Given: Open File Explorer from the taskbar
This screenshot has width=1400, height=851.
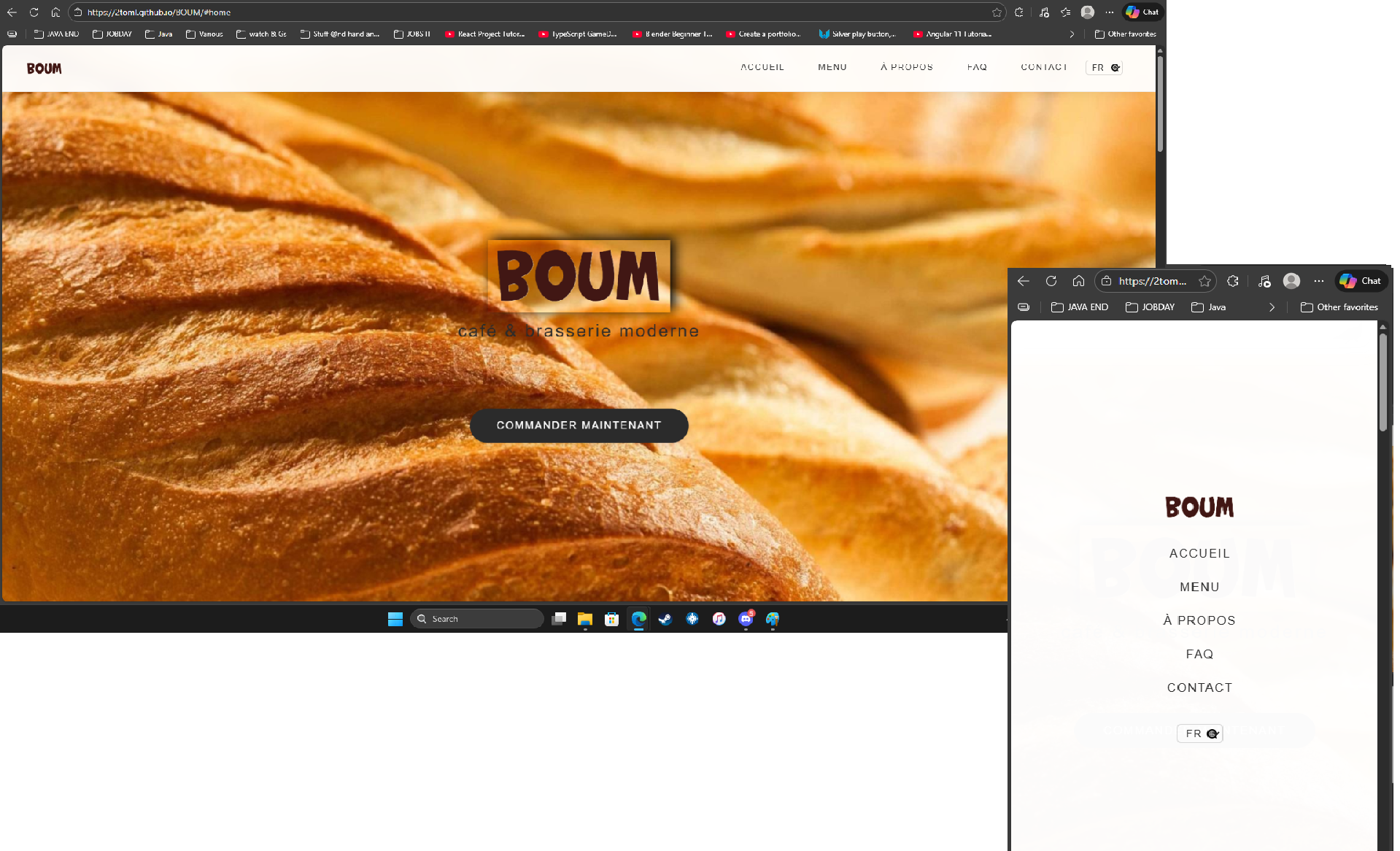Looking at the screenshot, I should [x=584, y=618].
